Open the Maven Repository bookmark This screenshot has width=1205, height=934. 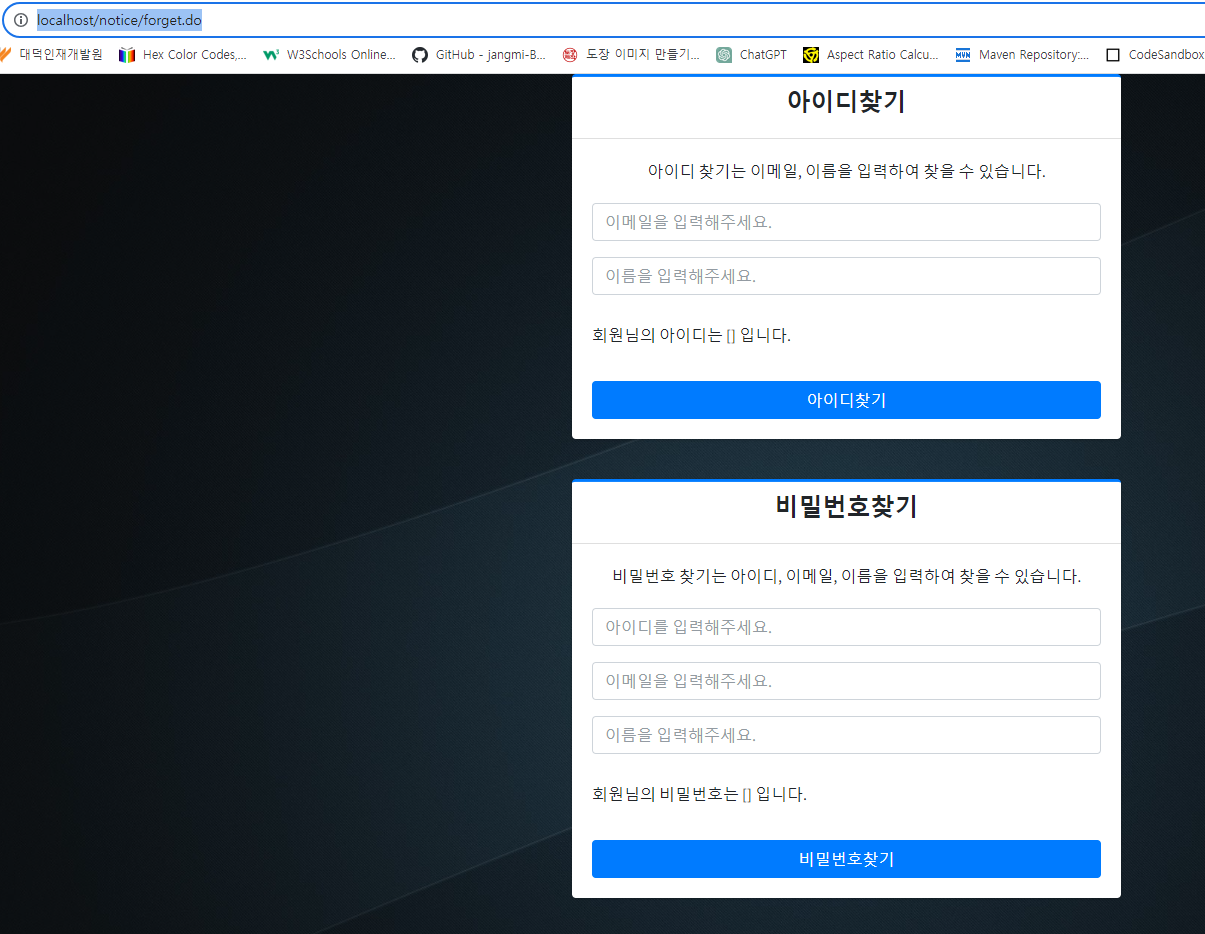1022,55
